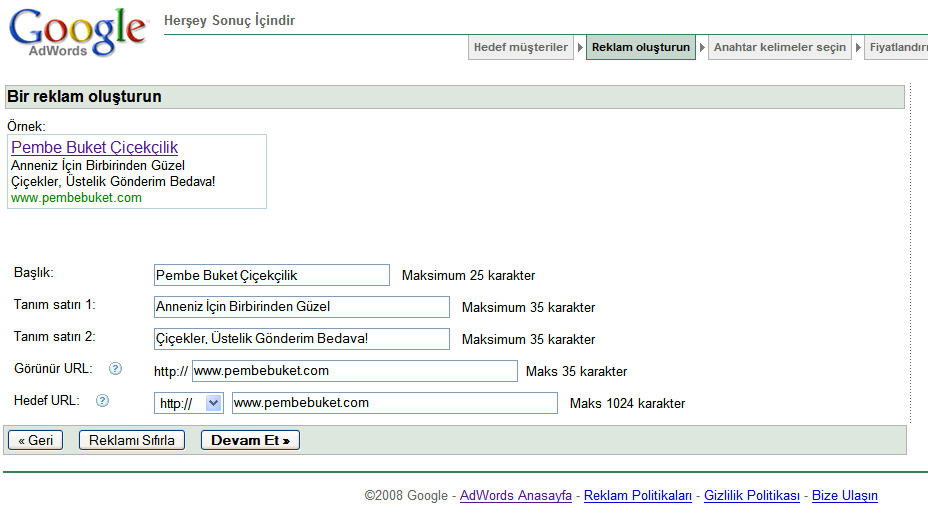This screenshot has width=928, height=531.
Task: Click the green www.pembebuket.com example URL text
Action: 76,198
